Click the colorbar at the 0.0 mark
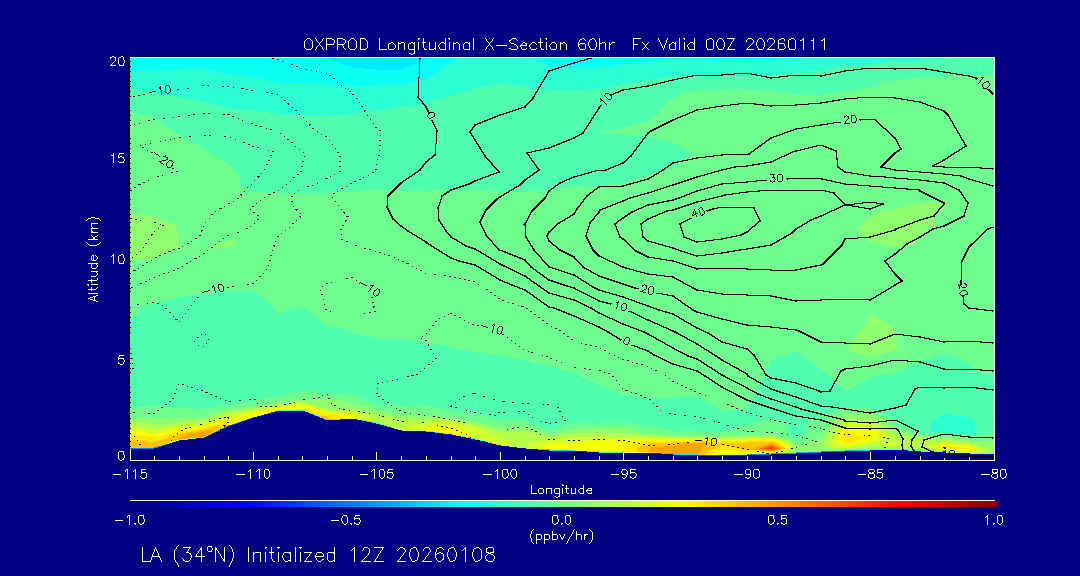Viewport: 1080px width, 576px height. click(x=562, y=503)
